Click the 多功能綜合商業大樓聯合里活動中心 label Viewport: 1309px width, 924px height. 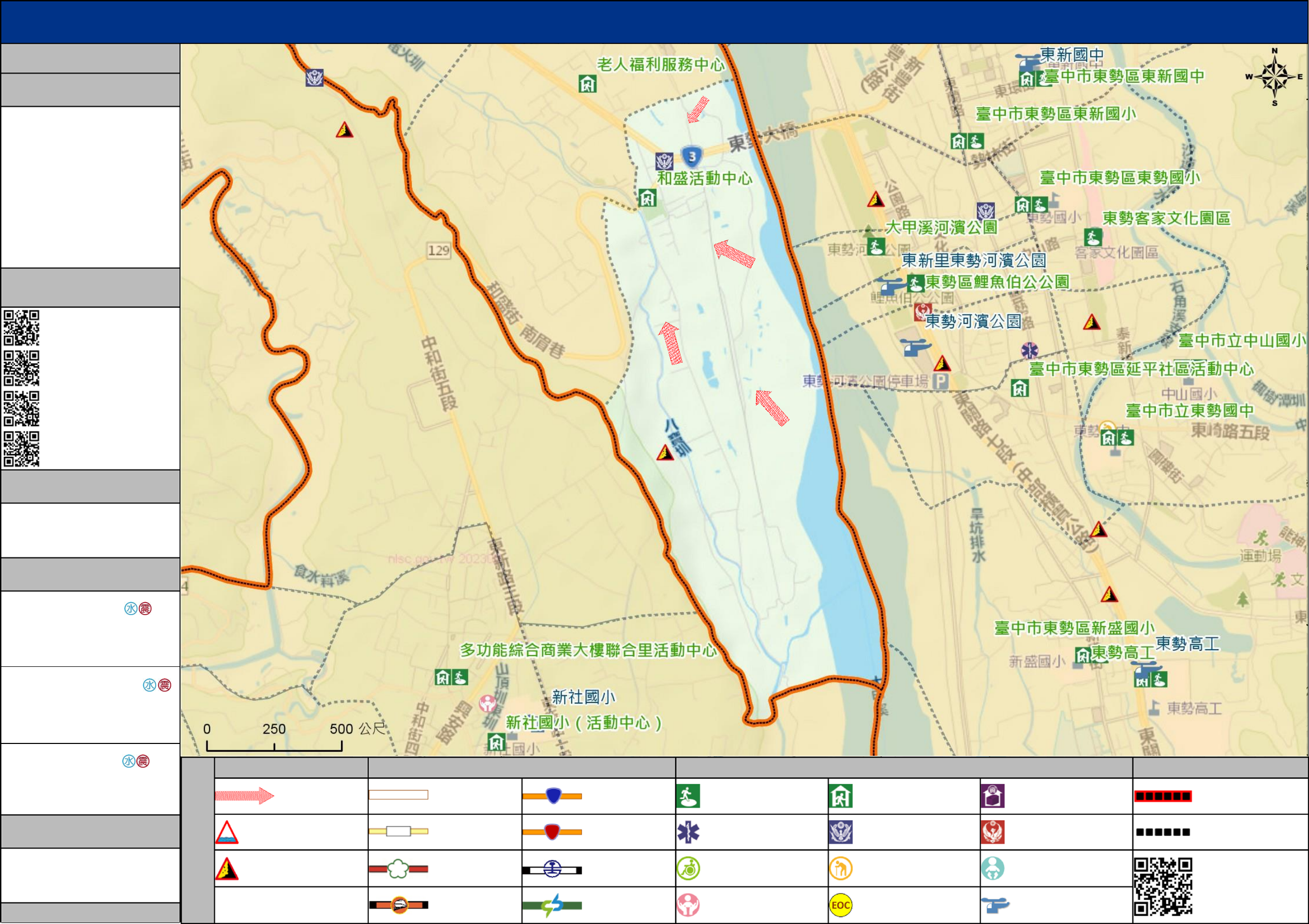click(588, 650)
